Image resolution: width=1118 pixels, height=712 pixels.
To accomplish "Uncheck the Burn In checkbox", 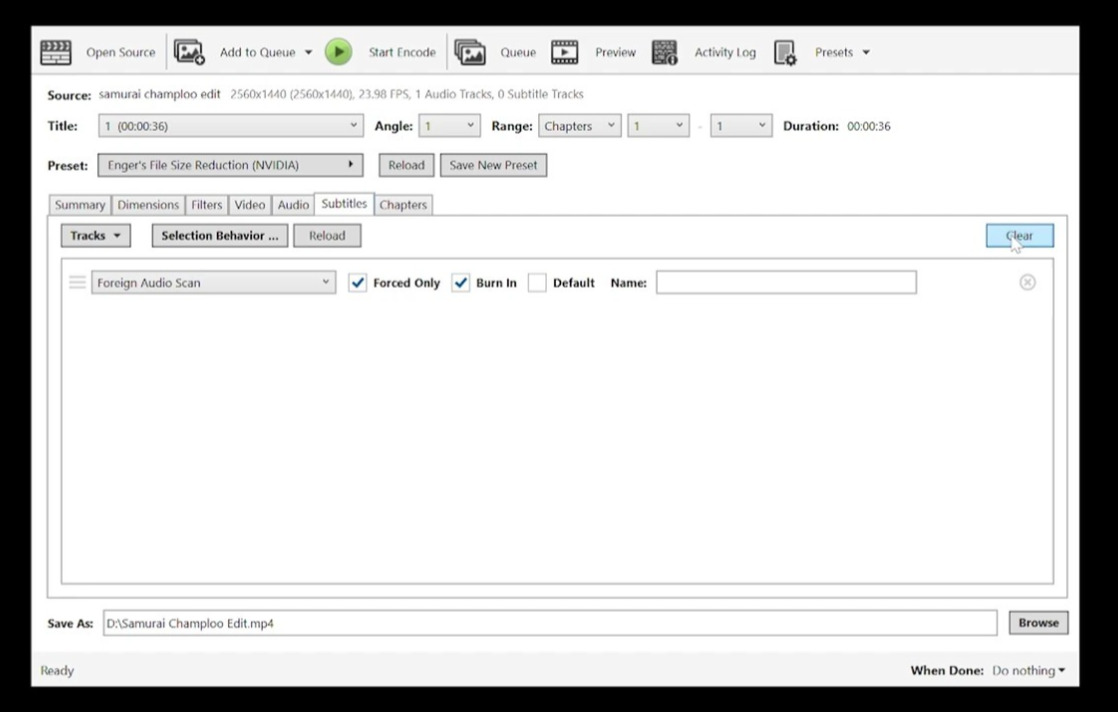I will coord(461,283).
